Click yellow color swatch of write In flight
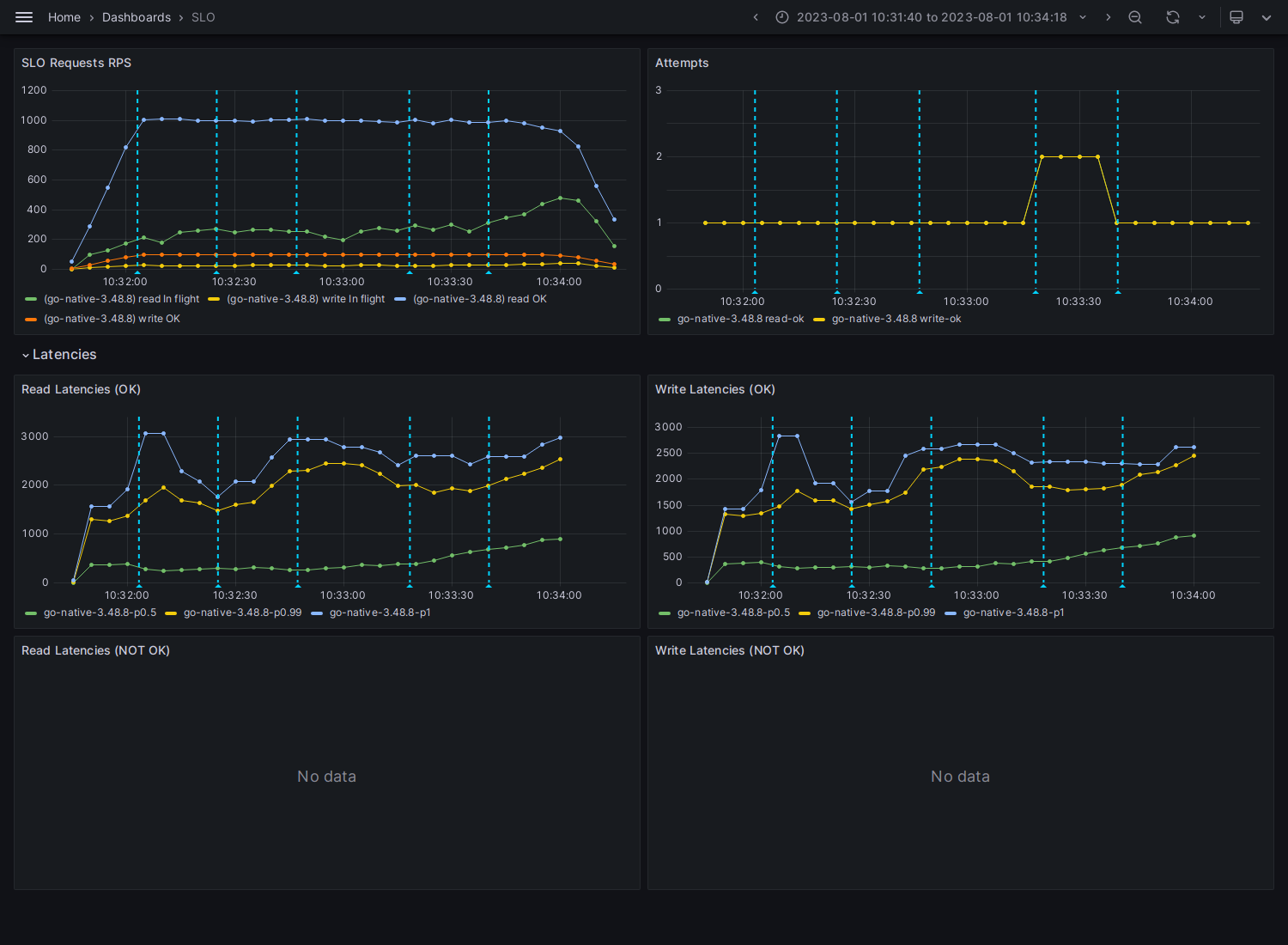This screenshot has width=1288, height=945. tap(214, 299)
